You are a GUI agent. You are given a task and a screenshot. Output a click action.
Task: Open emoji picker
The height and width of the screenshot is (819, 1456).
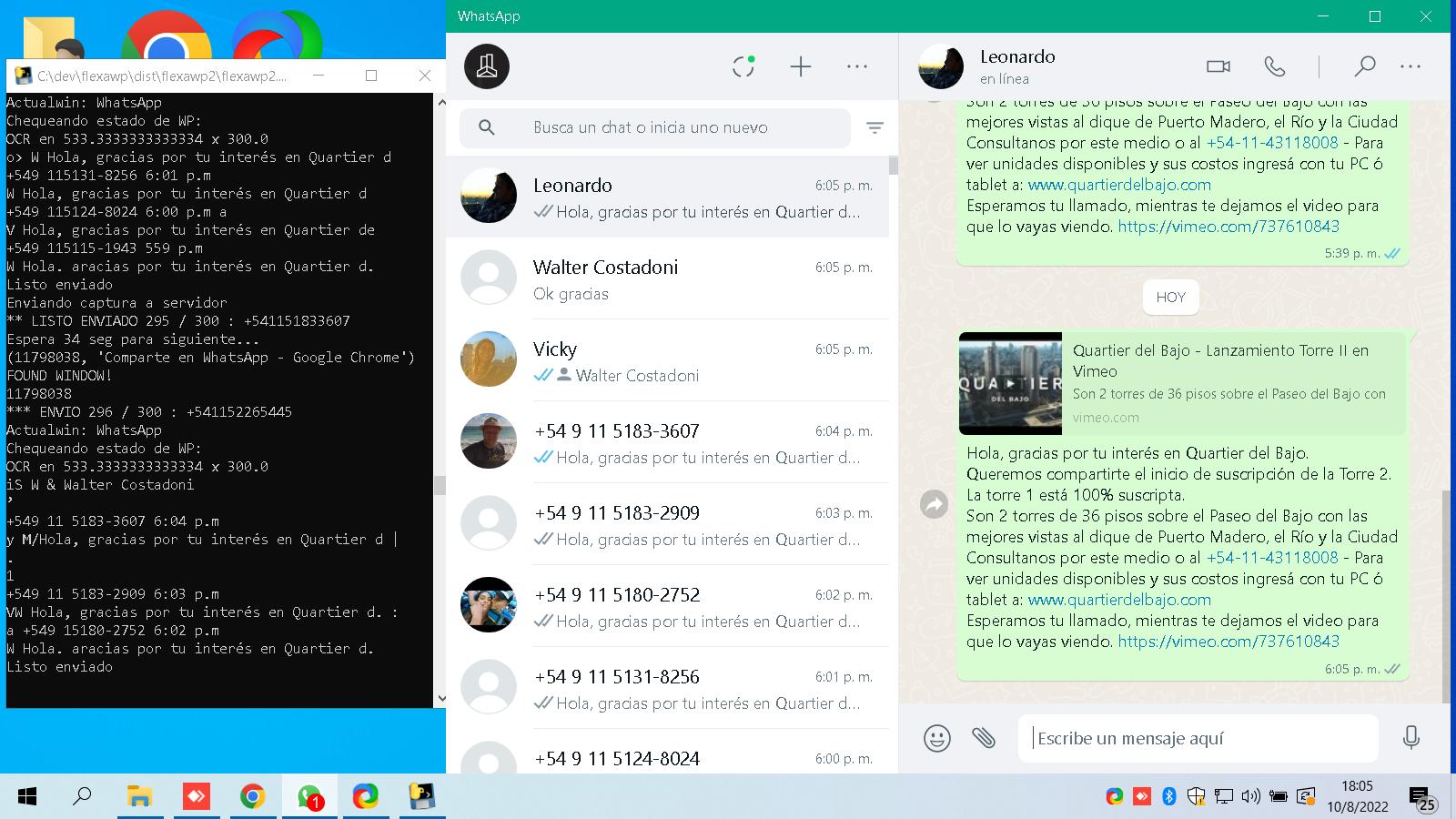(937, 738)
